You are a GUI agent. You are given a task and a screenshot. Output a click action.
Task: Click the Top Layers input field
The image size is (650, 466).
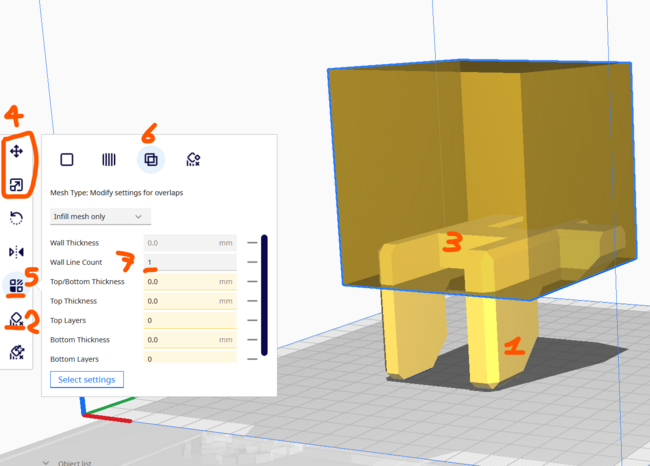190,320
